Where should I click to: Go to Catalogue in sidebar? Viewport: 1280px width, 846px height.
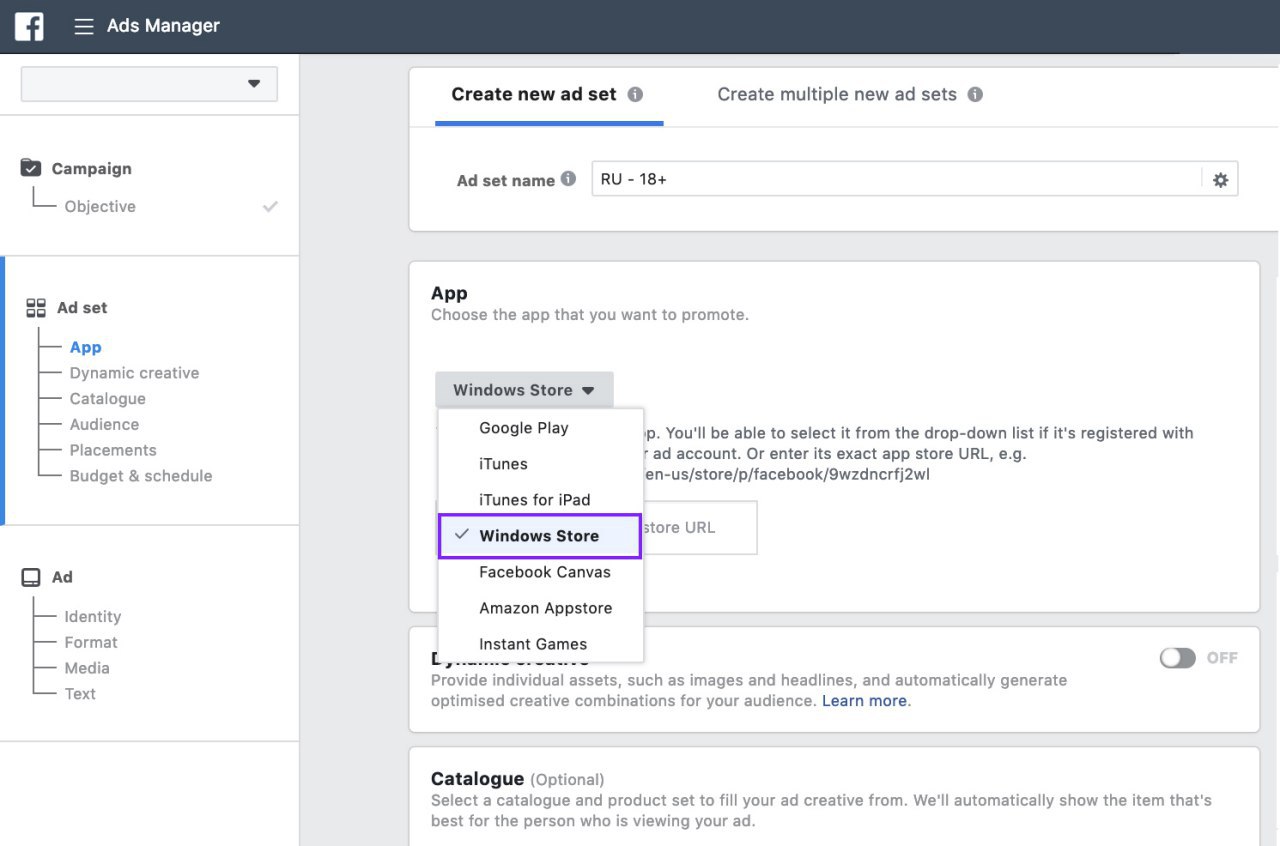coord(108,399)
